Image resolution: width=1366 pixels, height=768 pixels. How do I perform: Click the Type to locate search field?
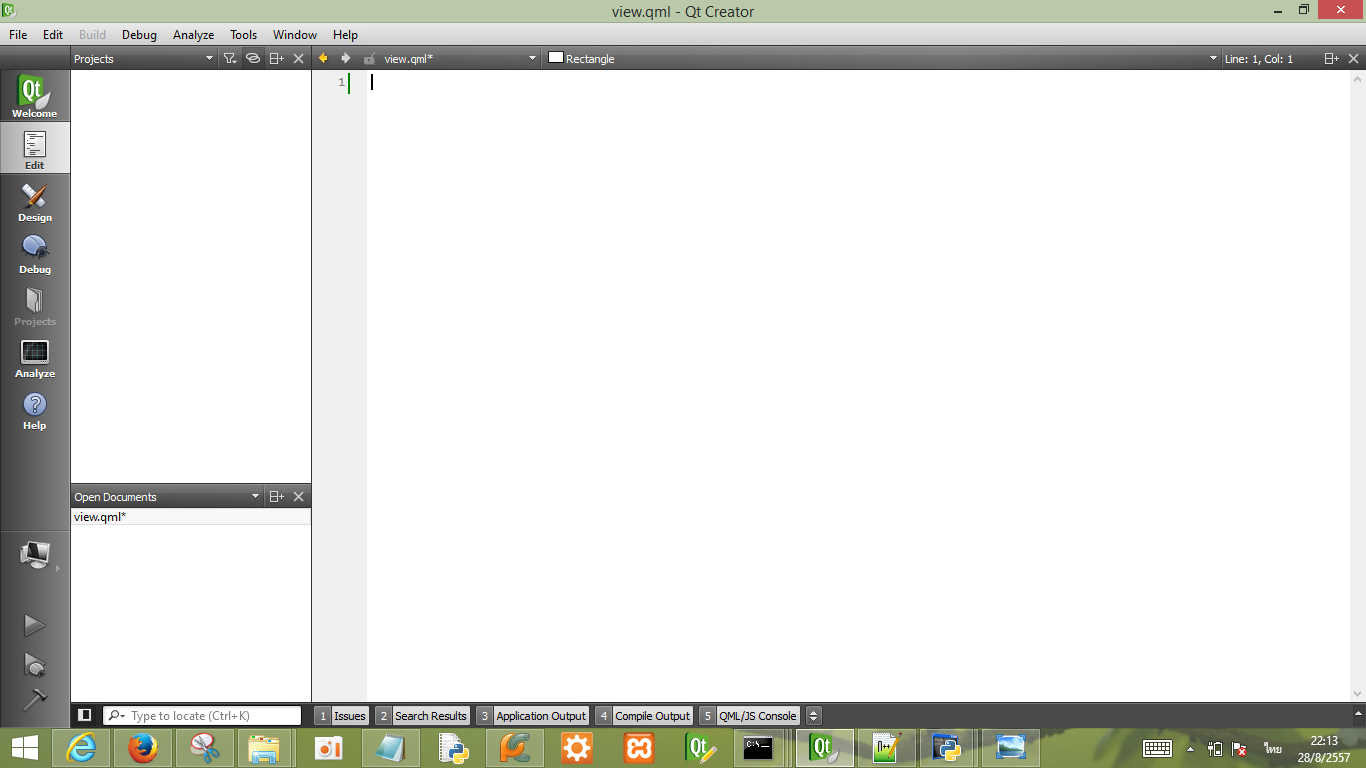point(200,715)
